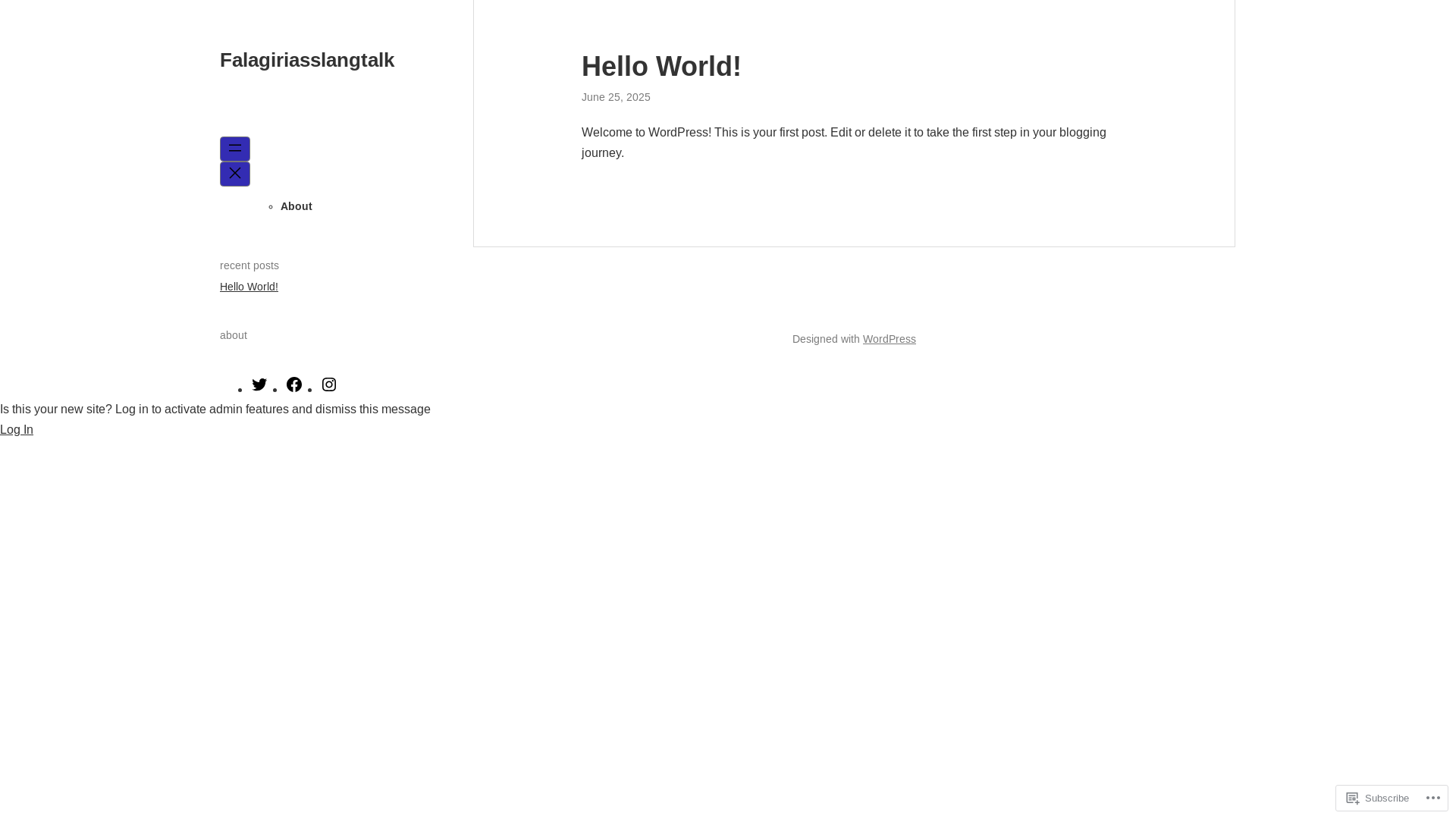Close the menu with X button
1456x819 pixels.
[235, 174]
